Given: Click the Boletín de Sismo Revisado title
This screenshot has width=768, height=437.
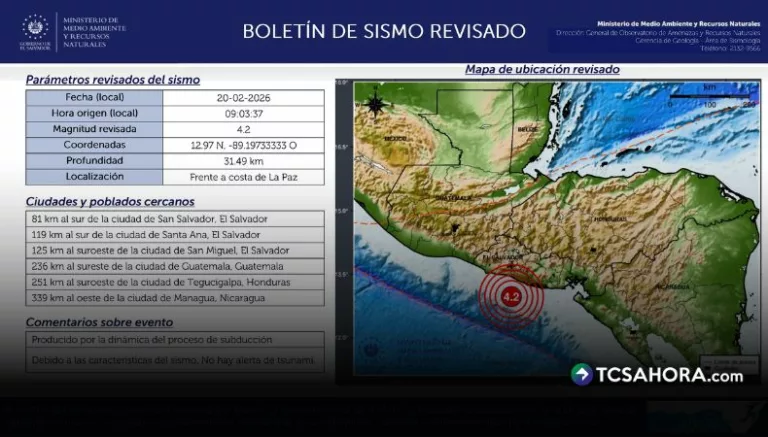Looking at the screenshot, I should [384, 31].
